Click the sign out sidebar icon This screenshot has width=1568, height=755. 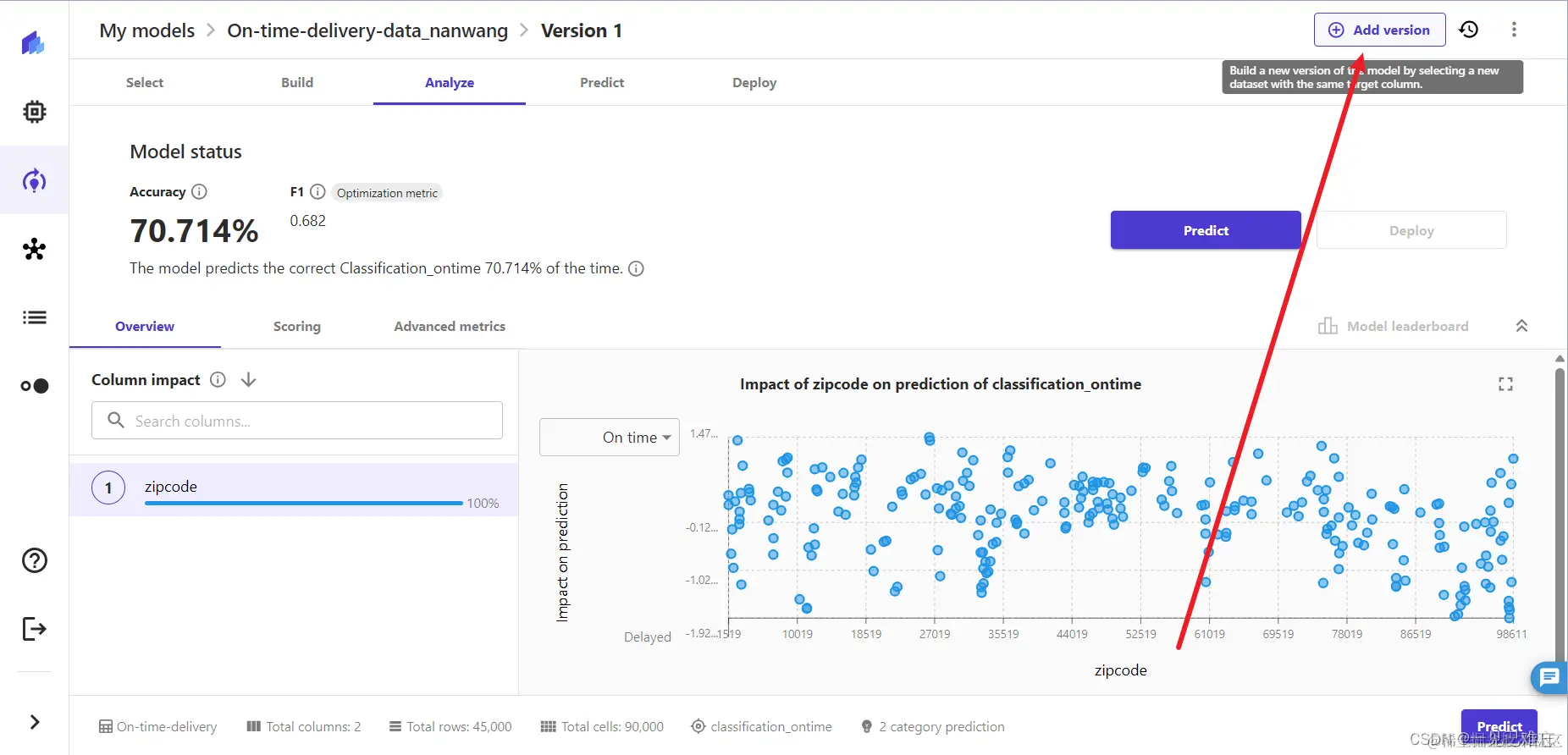click(x=35, y=629)
